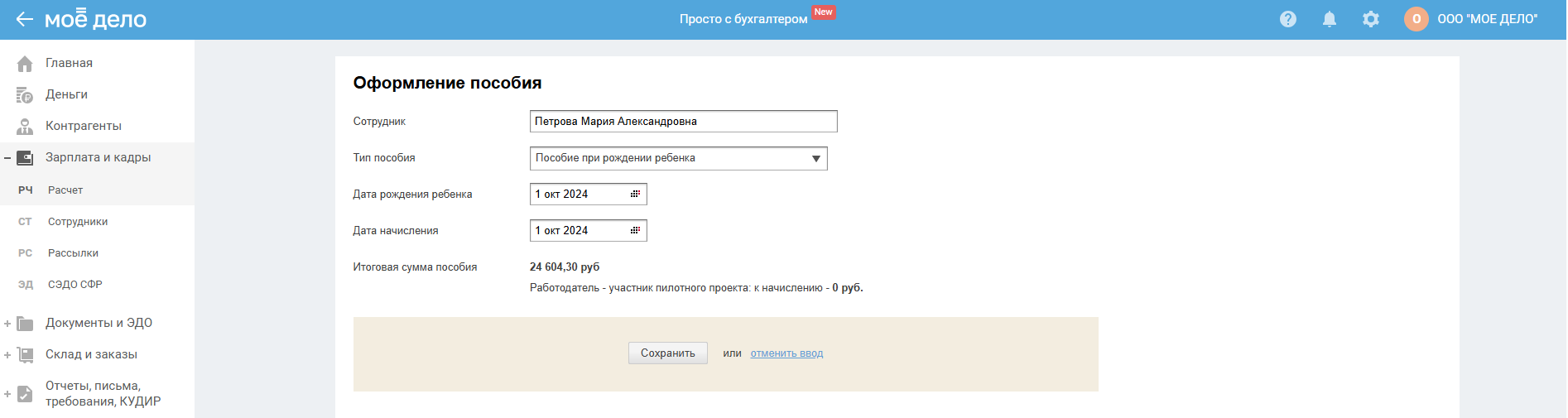Collapse Зарплата и кадры section

pos(7,158)
